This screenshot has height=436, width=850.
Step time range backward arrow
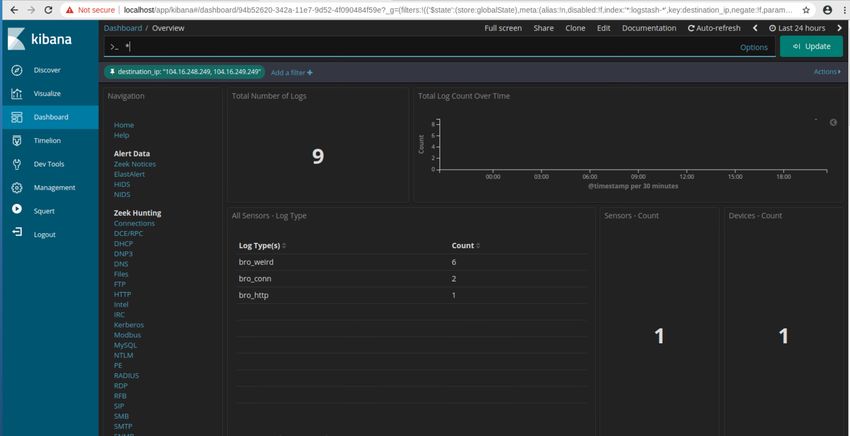click(755, 28)
